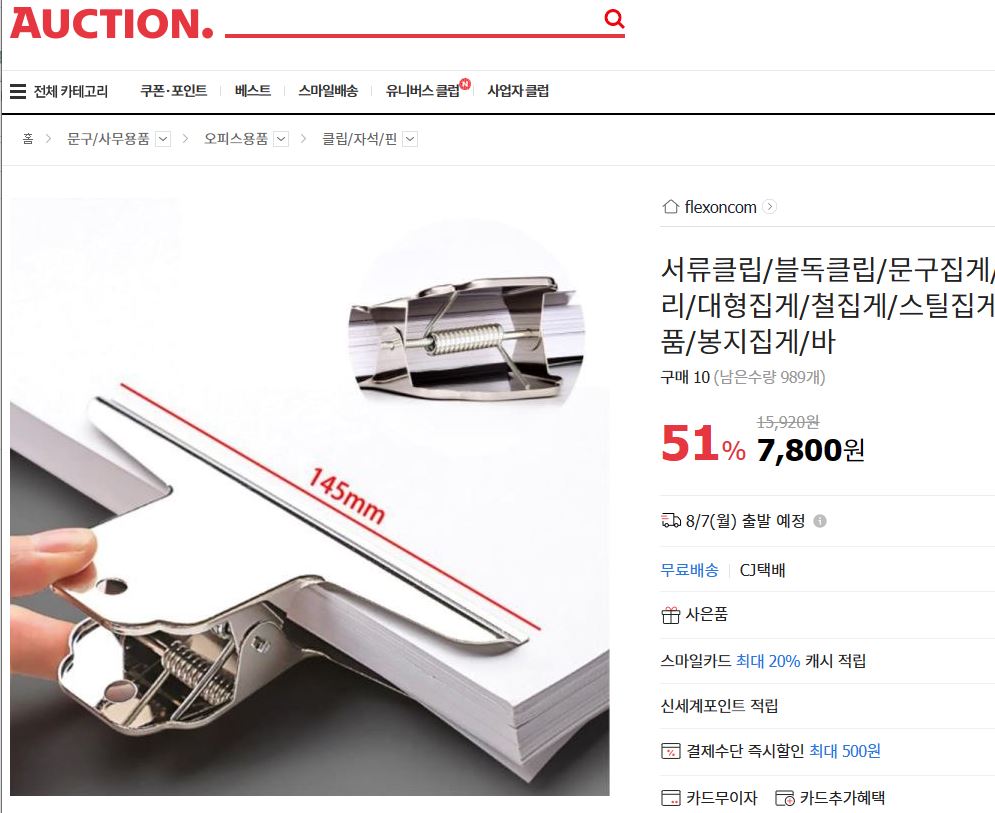Image resolution: width=995 pixels, height=813 pixels.
Task: Open seller page arrow next to flexoncom
Action: [770, 207]
